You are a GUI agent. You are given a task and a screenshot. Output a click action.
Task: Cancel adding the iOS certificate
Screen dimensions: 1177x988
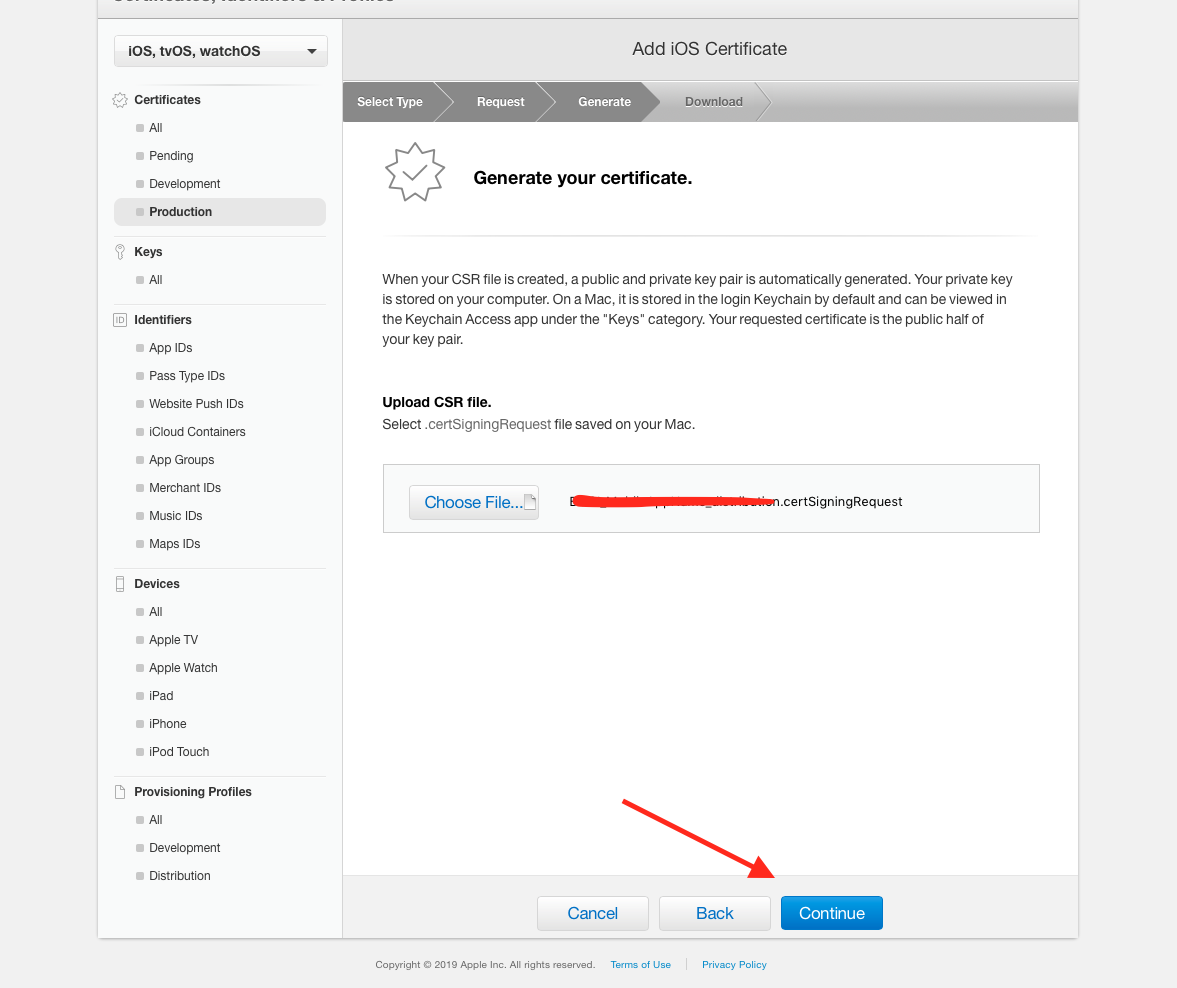pos(592,913)
